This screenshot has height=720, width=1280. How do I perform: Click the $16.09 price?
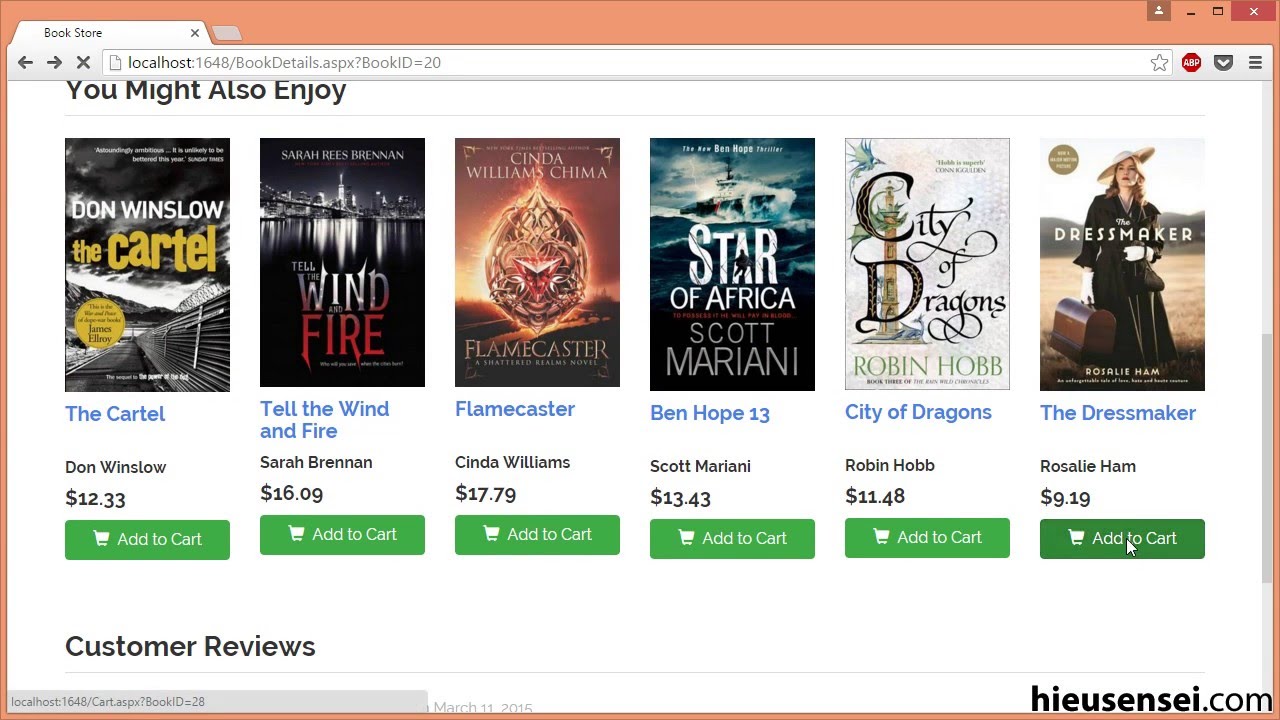coord(291,493)
